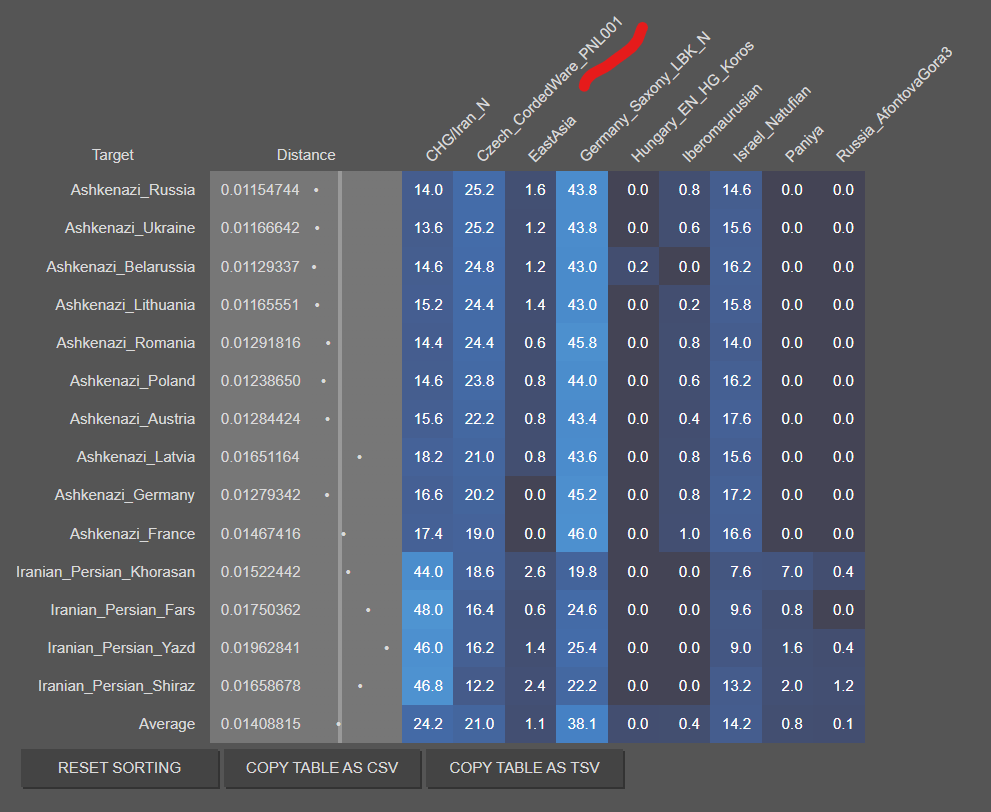Select the Ashkenazi_Latvia target label
The width and height of the screenshot is (991, 812).
136,457
